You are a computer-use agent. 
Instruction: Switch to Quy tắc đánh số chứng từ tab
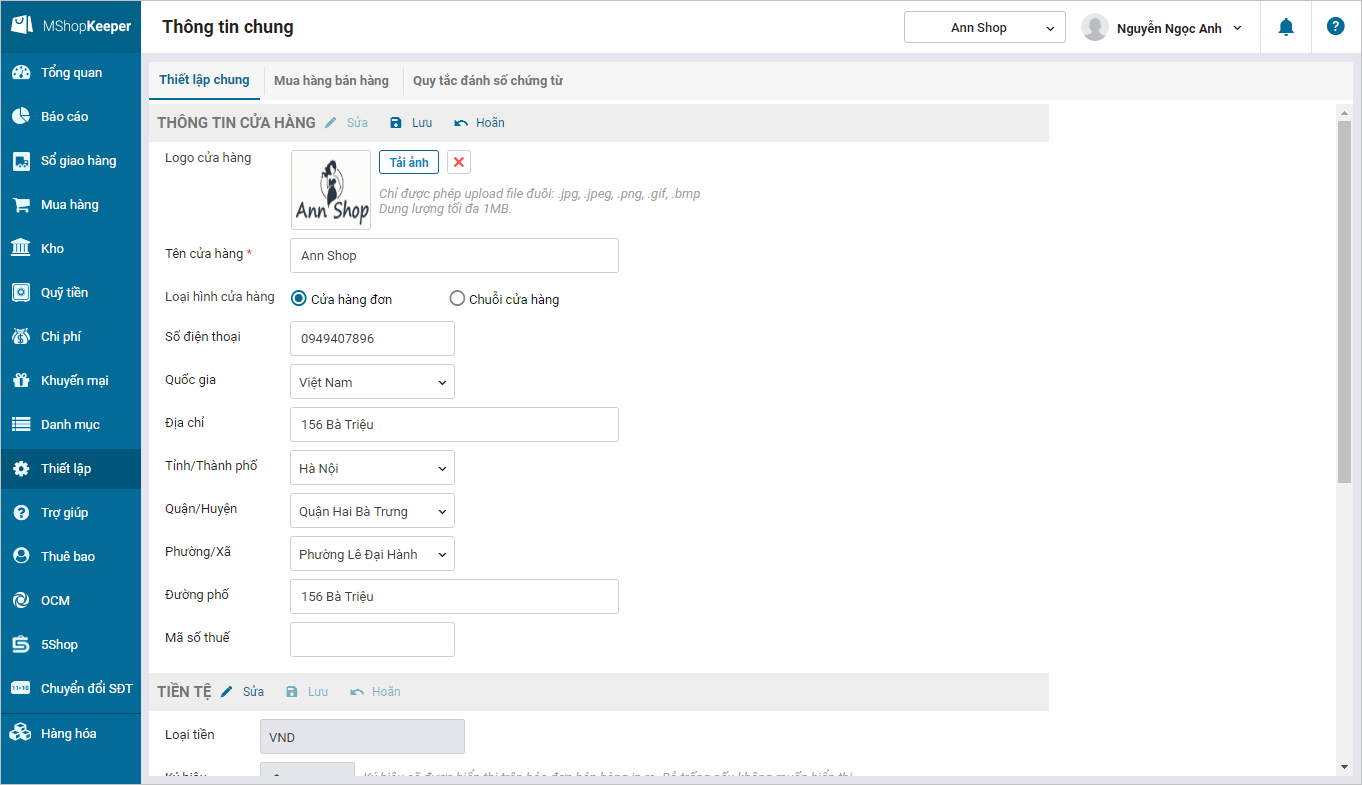(x=488, y=81)
